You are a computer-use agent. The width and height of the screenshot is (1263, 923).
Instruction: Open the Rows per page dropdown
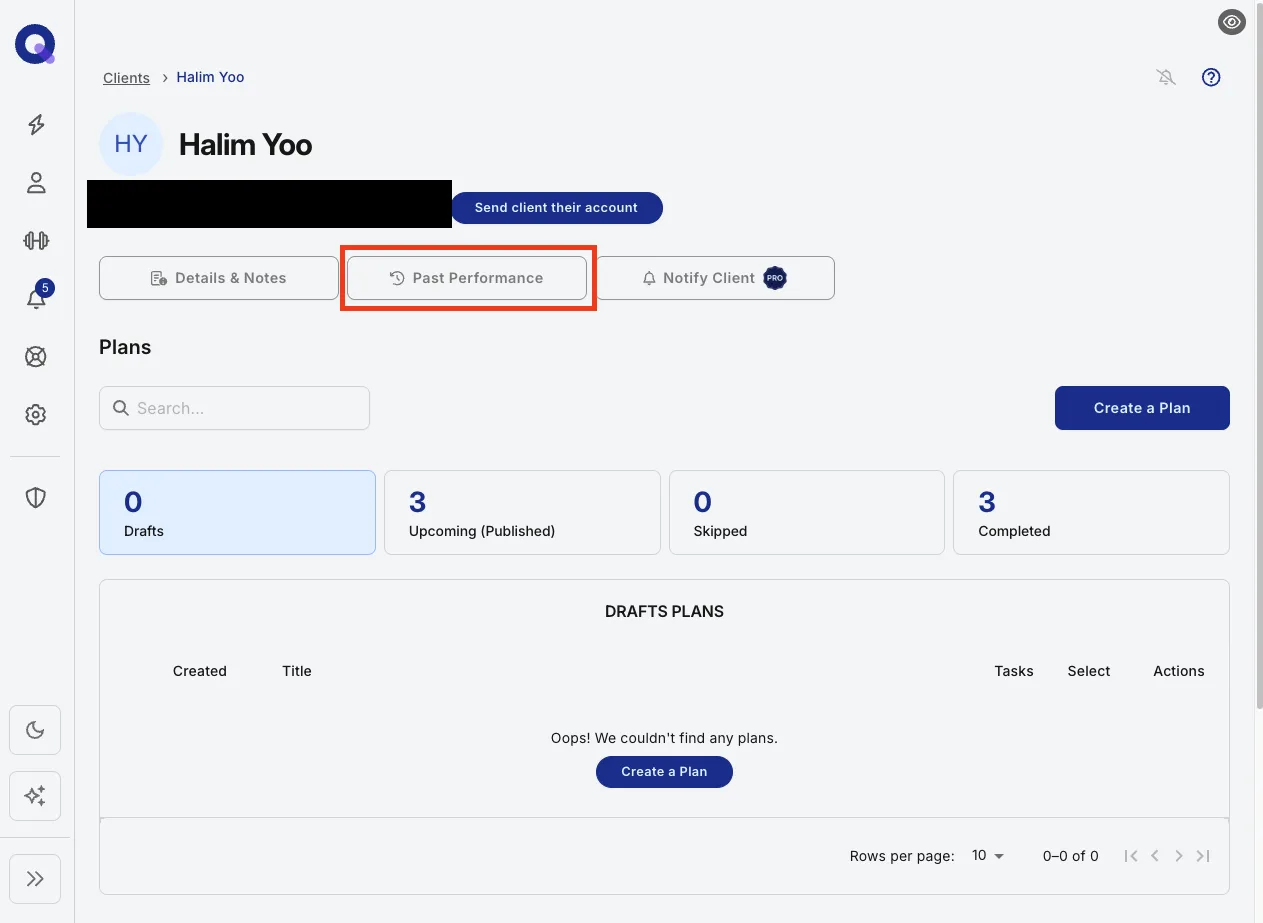988,856
